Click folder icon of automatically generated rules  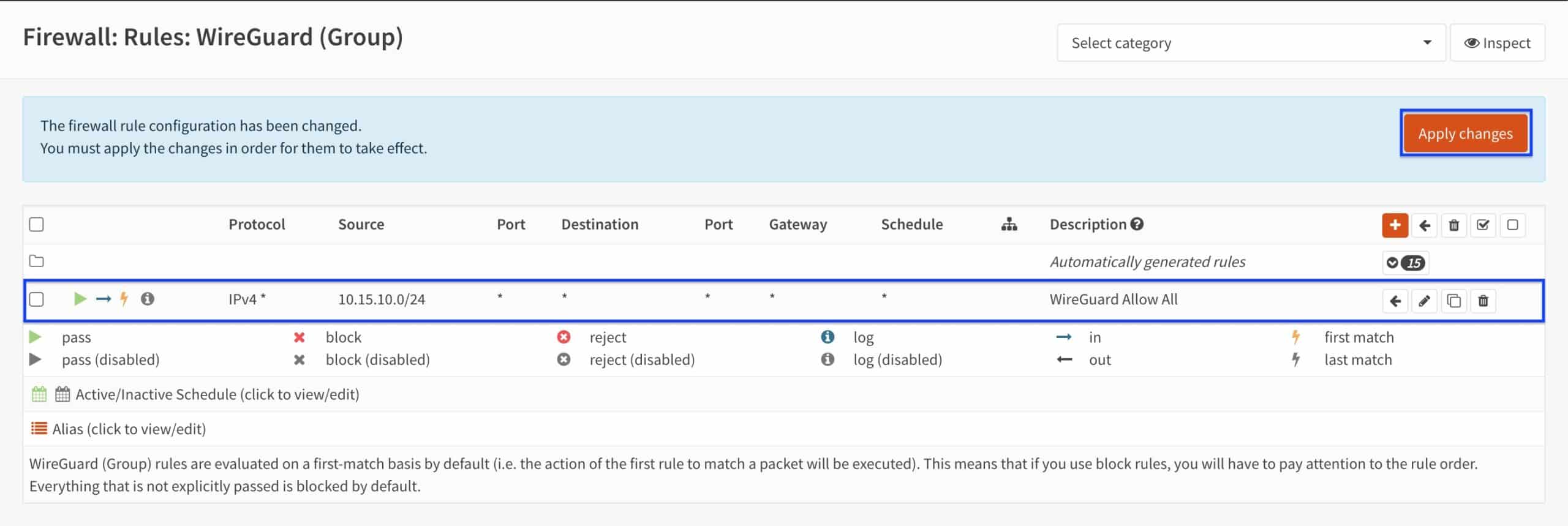click(x=37, y=261)
